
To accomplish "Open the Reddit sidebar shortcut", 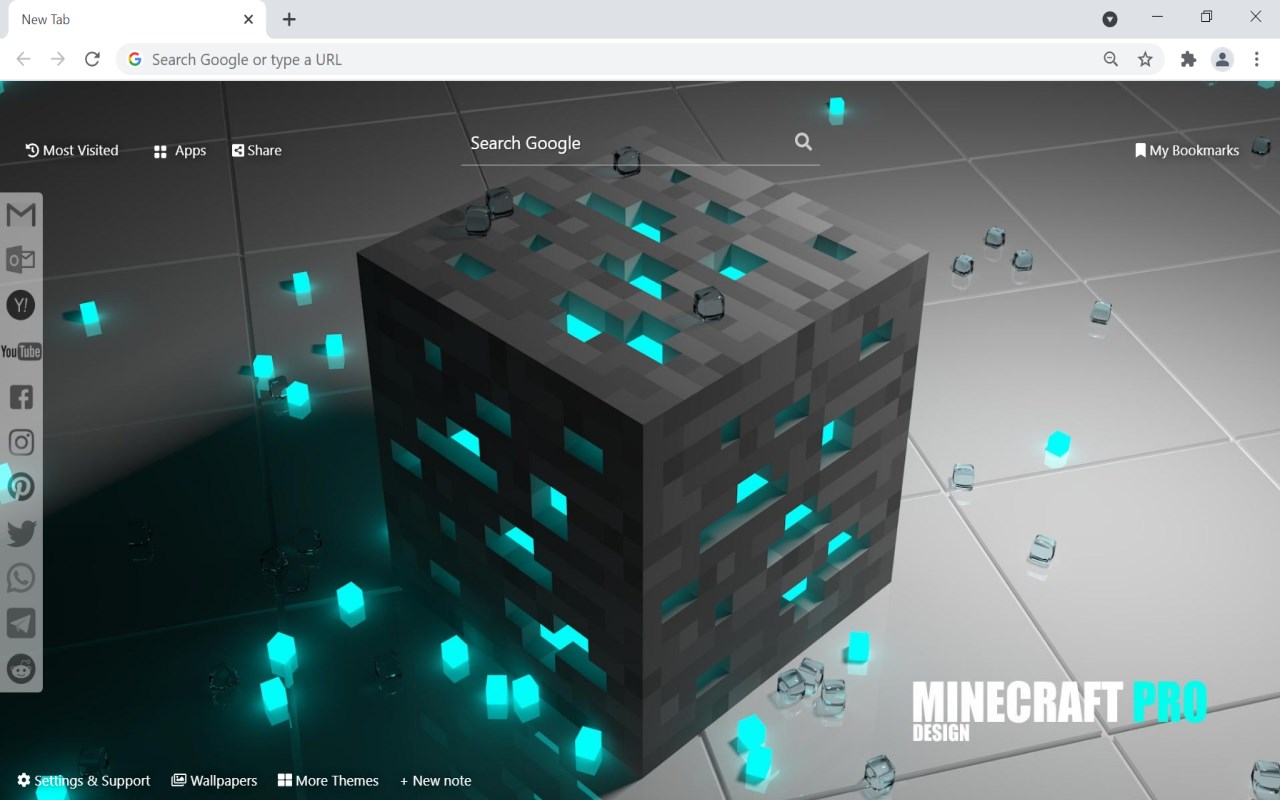I will coord(21,669).
